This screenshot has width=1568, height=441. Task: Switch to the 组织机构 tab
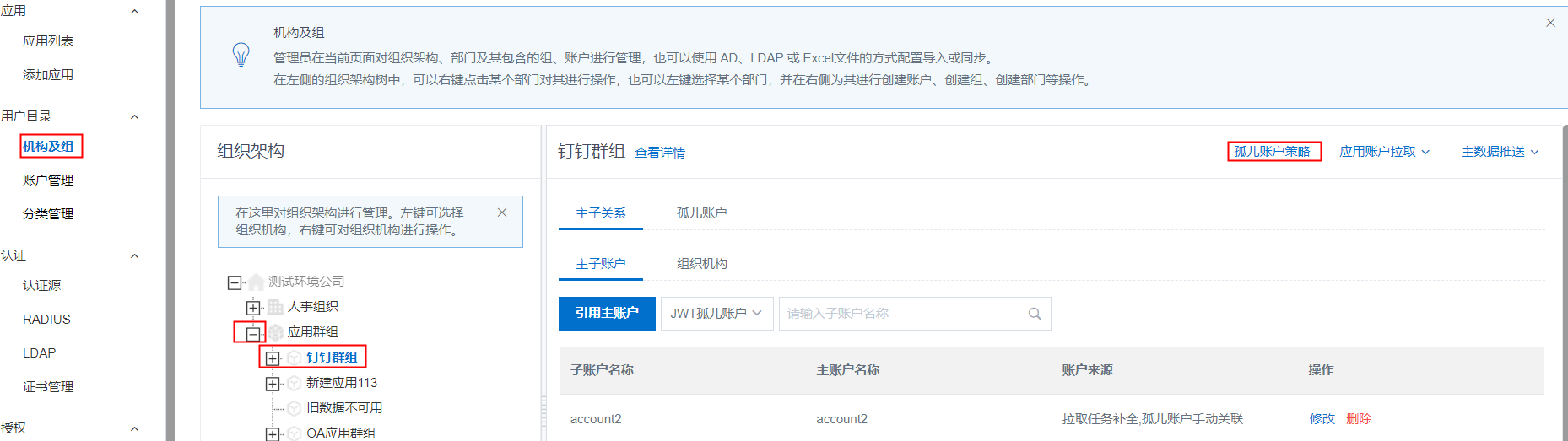pyautogui.click(x=701, y=264)
